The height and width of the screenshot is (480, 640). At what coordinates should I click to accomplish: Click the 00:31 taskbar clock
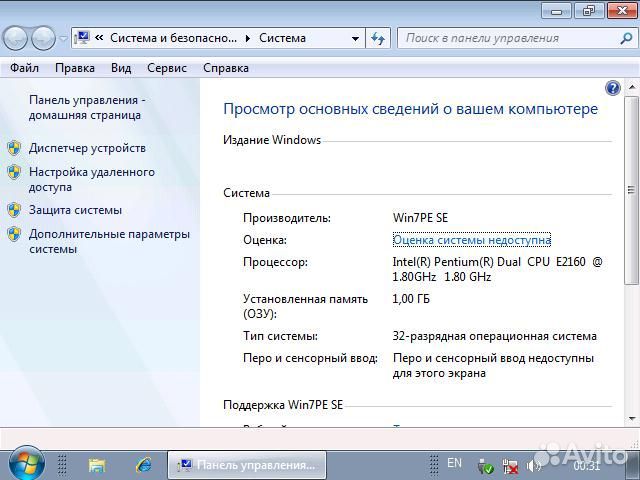point(587,465)
